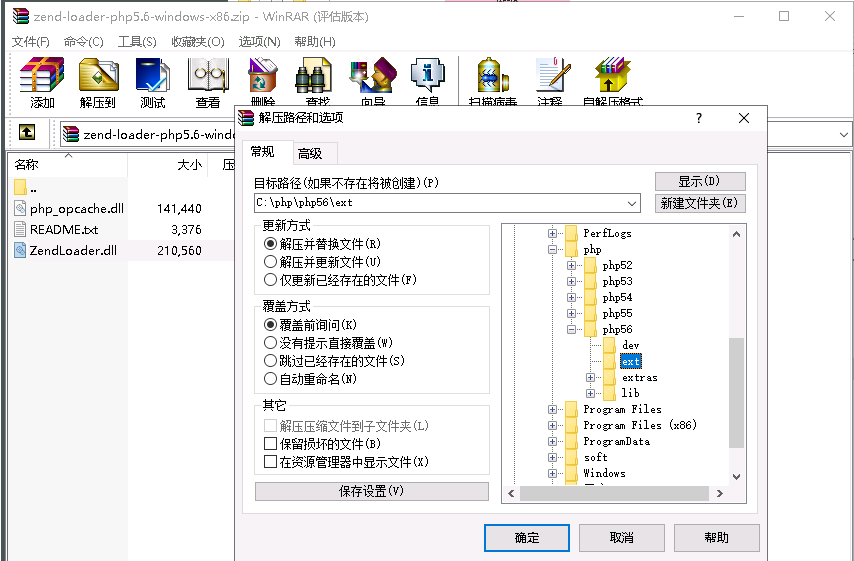Switch to the 高级 tab

coord(310,153)
